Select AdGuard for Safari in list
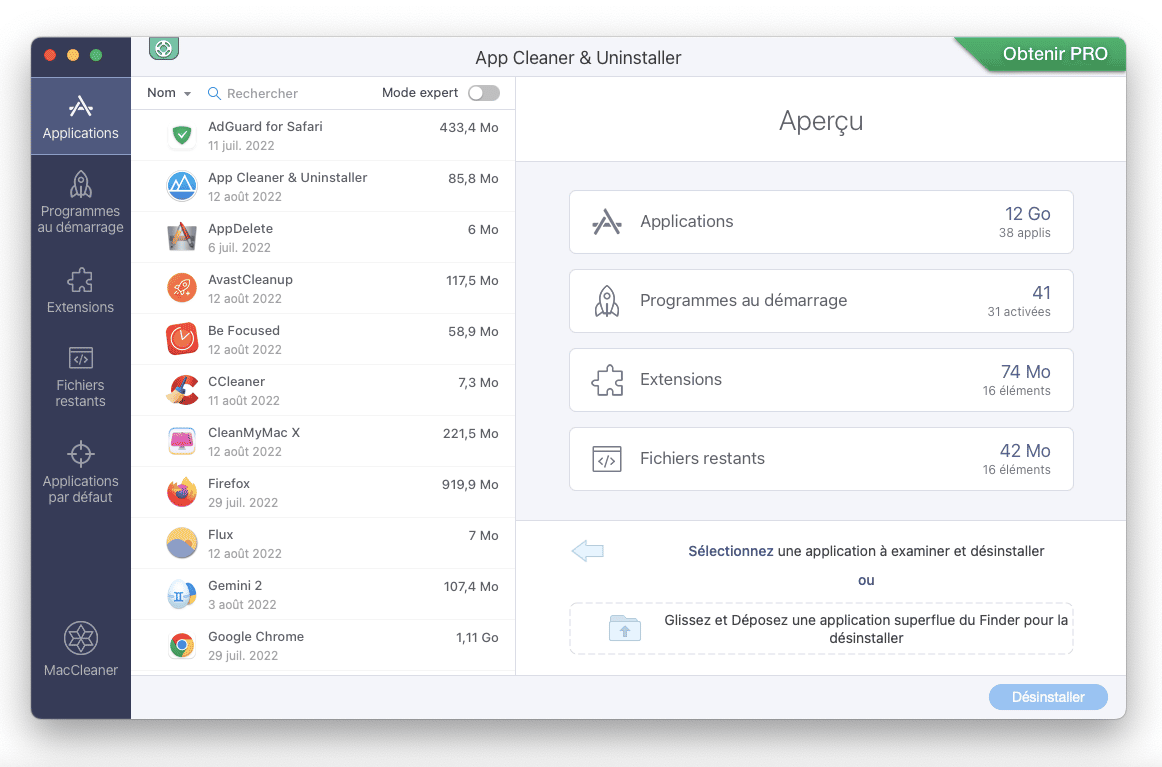The width and height of the screenshot is (1162, 767). pyautogui.click(x=323, y=135)
